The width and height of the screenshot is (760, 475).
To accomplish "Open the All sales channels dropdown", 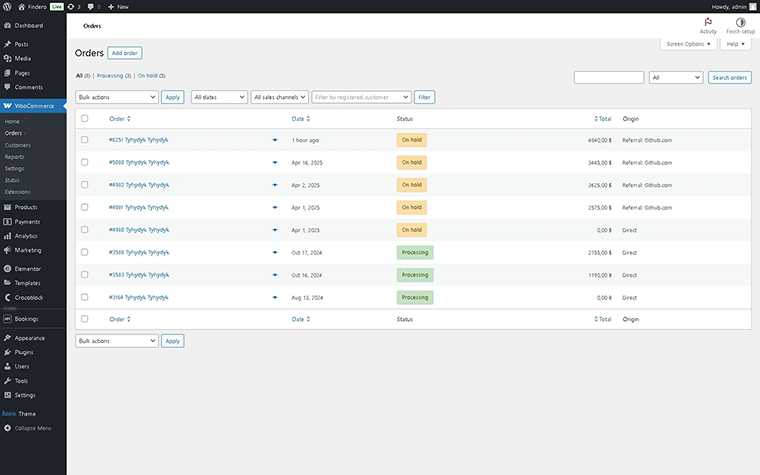I will click(x=280, y=97).
